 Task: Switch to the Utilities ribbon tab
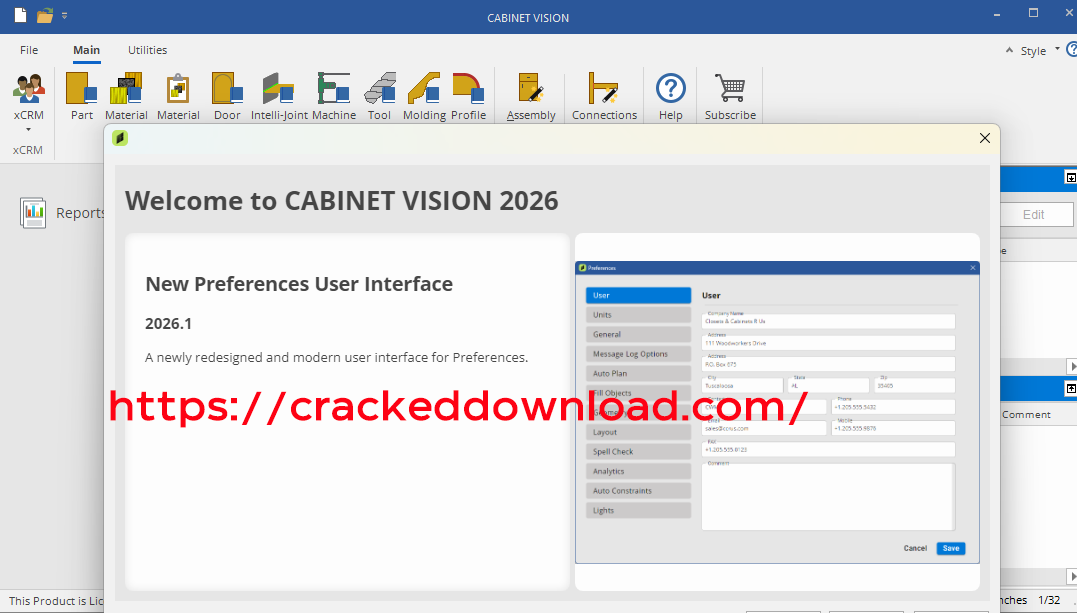147,50
